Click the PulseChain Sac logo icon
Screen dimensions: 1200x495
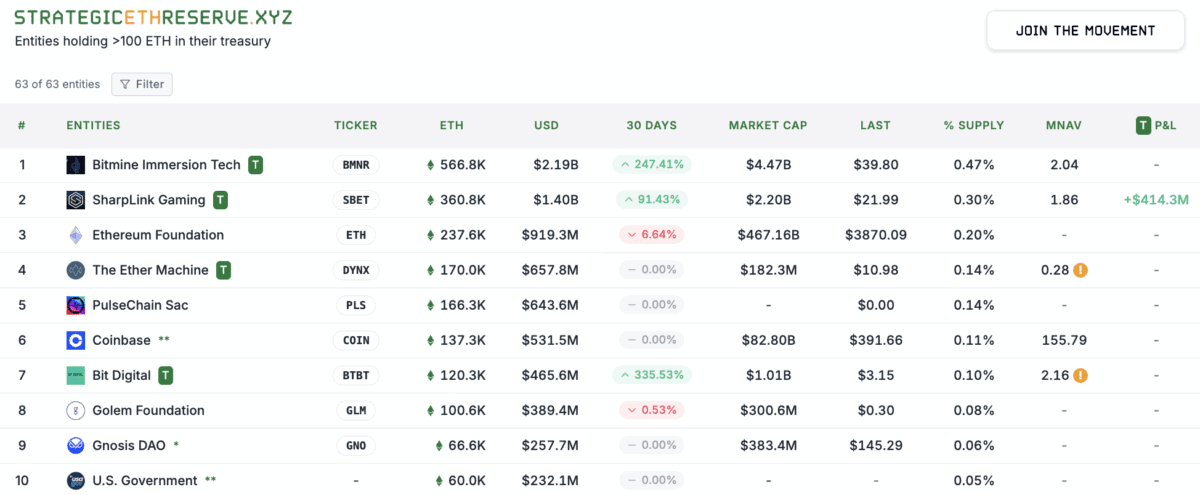point(75,305)
